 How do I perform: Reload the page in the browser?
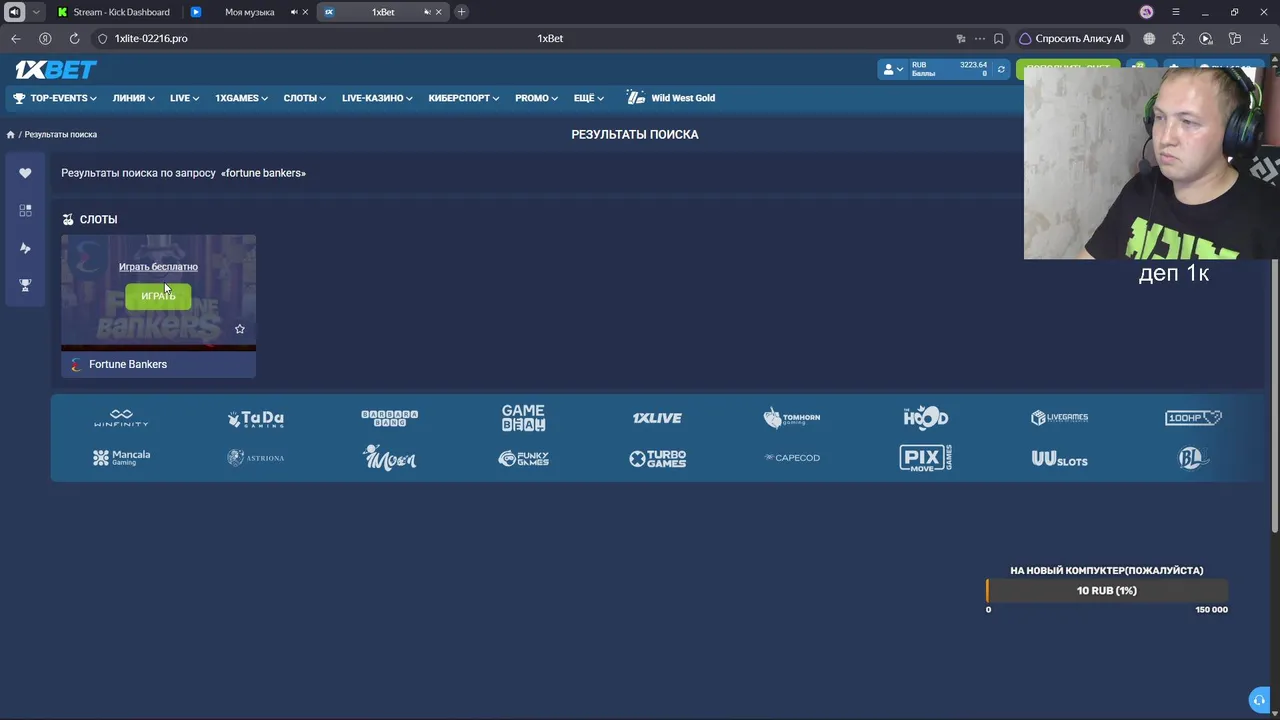coord(74,38)
